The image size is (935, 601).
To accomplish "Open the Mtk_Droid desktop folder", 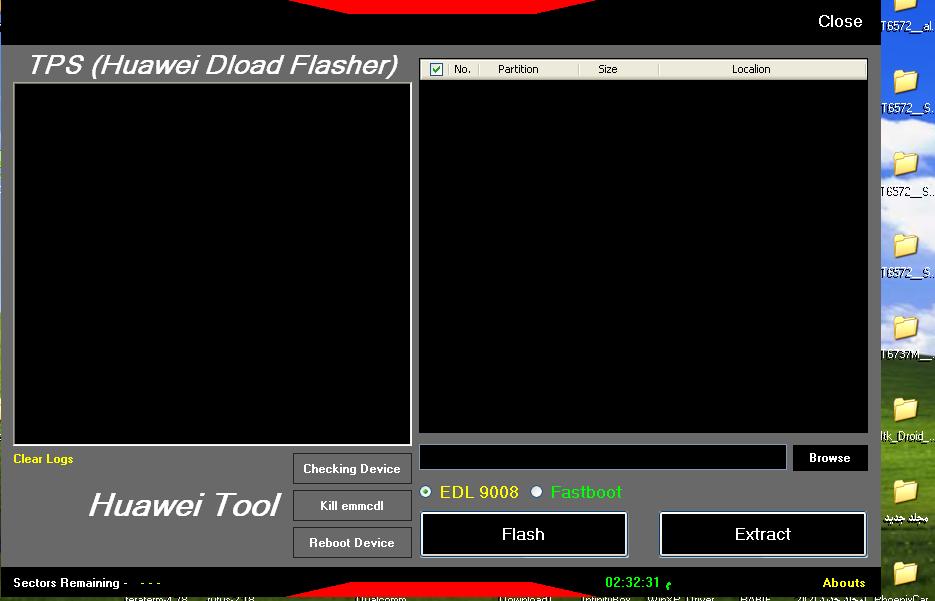I will click(x=906, y=420).
